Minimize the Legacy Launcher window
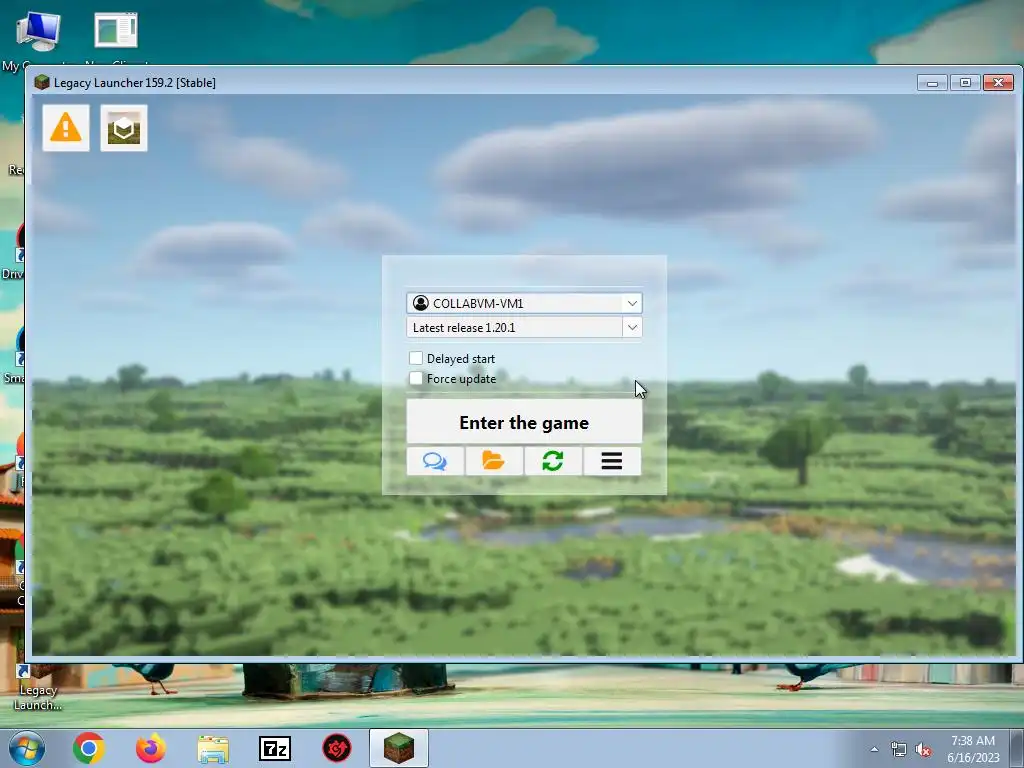Image resolution: width=1024 pixels, height=768 pixels. click(932, 83)
